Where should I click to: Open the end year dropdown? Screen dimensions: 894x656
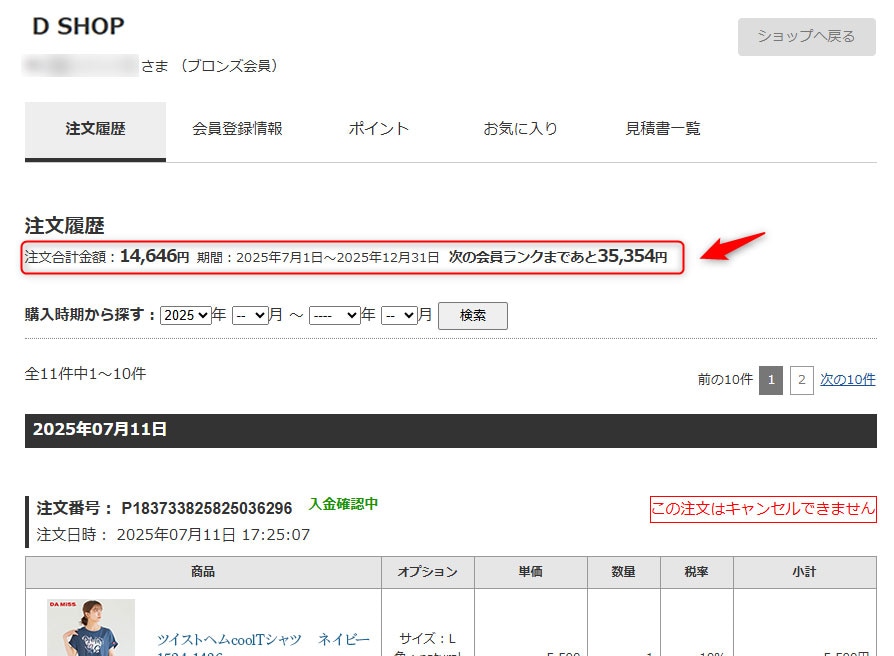tap(335, 315)
